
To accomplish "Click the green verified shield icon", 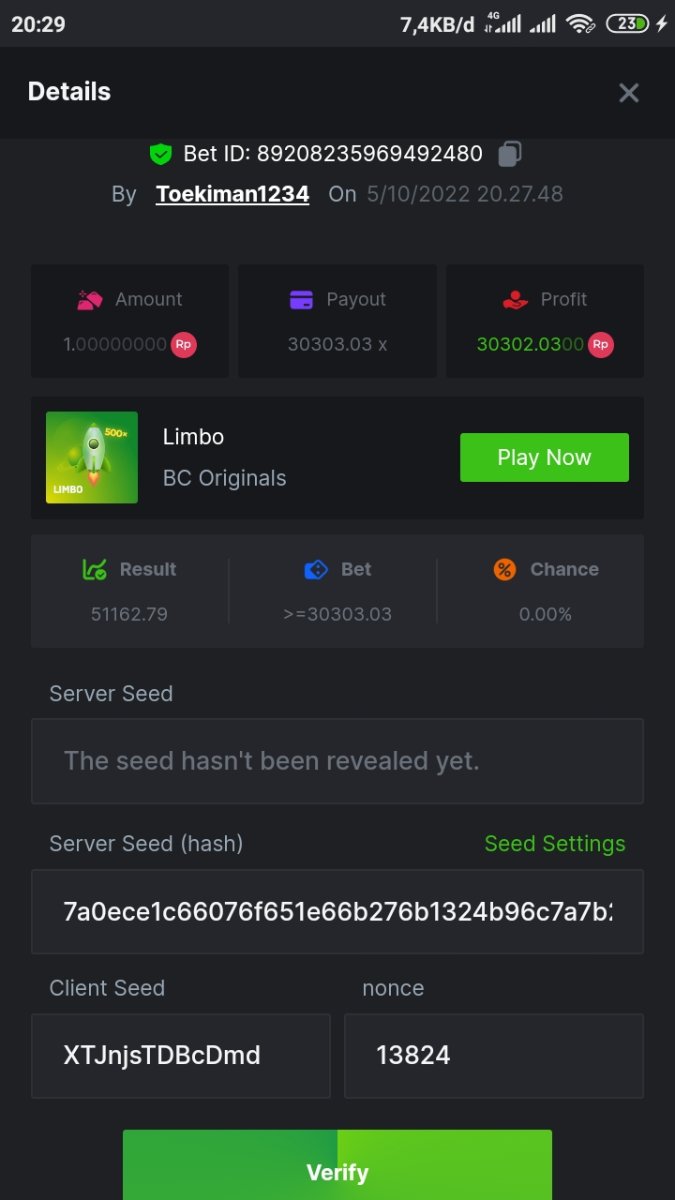I will [x=160, y=154].
